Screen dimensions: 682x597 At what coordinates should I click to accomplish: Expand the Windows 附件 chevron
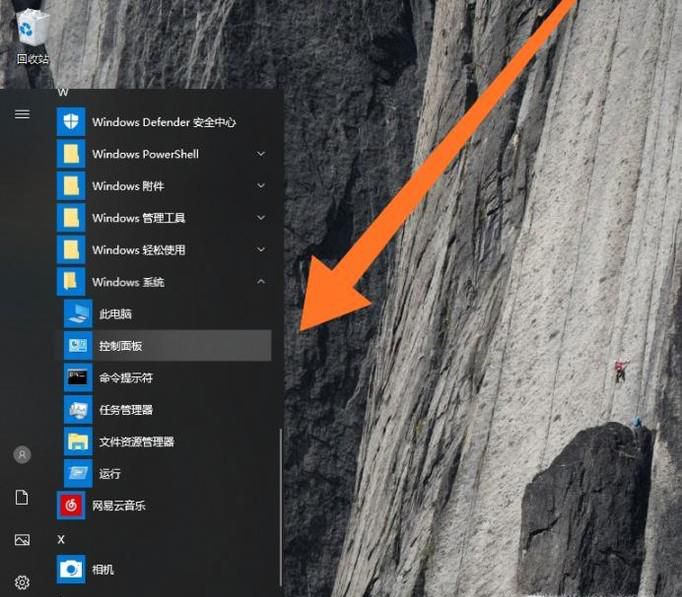coord(261,186)
